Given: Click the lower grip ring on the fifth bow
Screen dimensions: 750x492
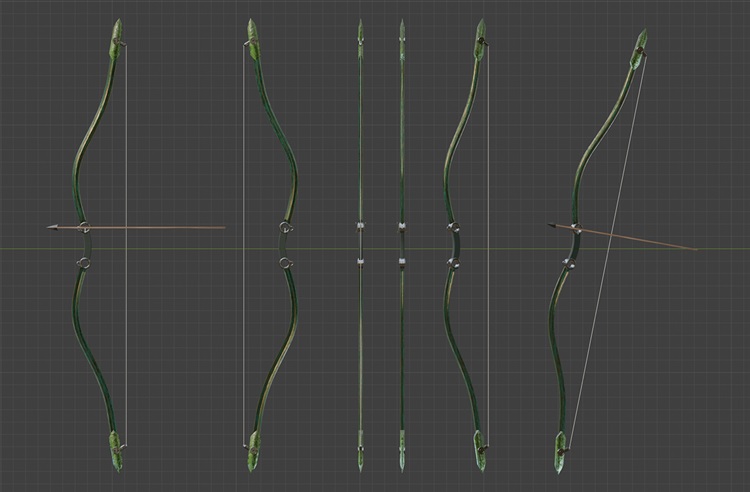Looking at the screenshot, I should [x=453, y=263].
